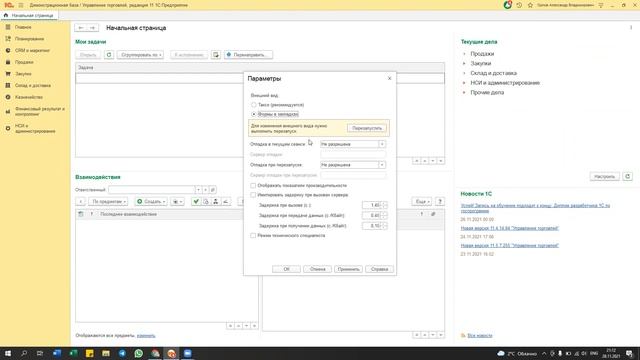Expand Склад и доставка in Текущие дела
This screenshot has width=640, height=360.
point(464,73)
